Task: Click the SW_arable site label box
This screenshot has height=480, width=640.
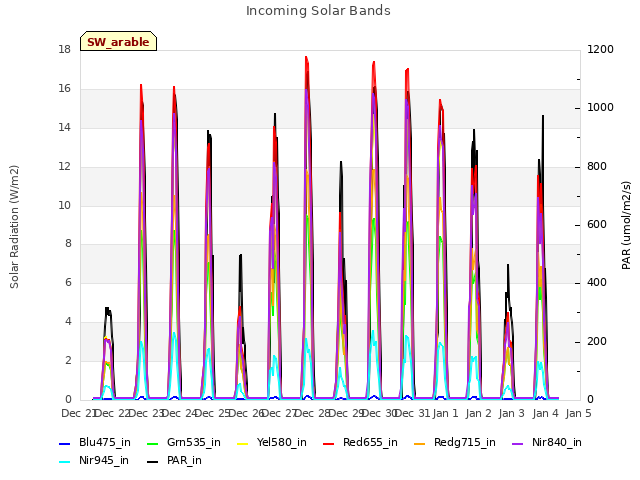Action: coord(118,41)
